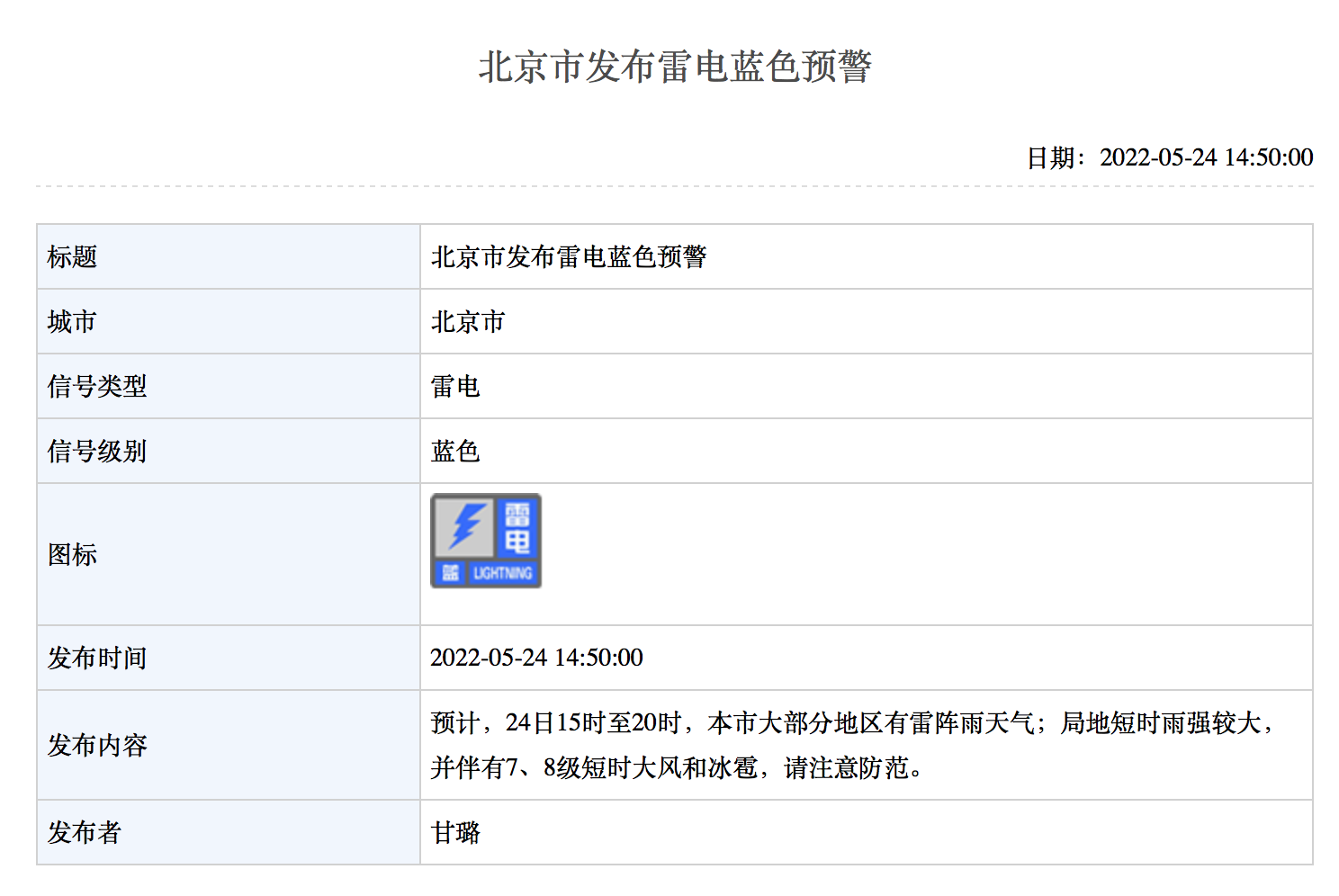Select the 标题 row label
Viewport: 1339px width, 896px height.
tap(72, 257)
